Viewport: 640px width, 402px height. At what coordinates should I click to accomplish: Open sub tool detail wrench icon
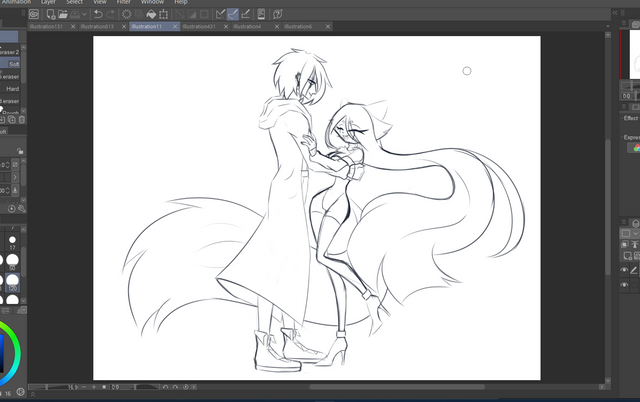tap(22, 209)
